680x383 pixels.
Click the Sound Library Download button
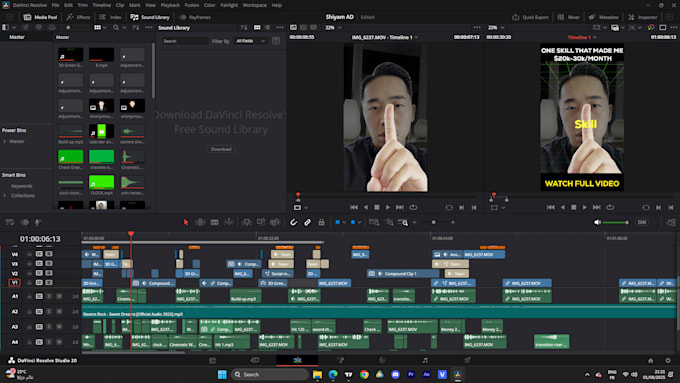[221, 149]
